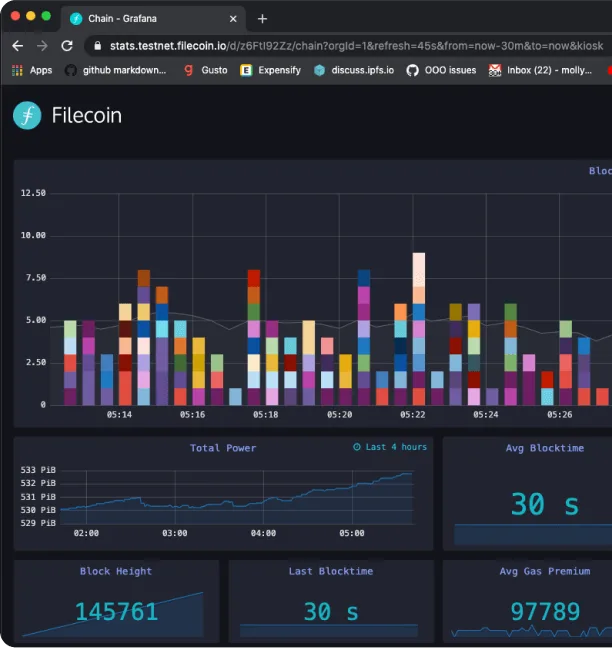Click the Last 4 hours time override
This screenshot has width=612, height=648.
coord(390,447)
